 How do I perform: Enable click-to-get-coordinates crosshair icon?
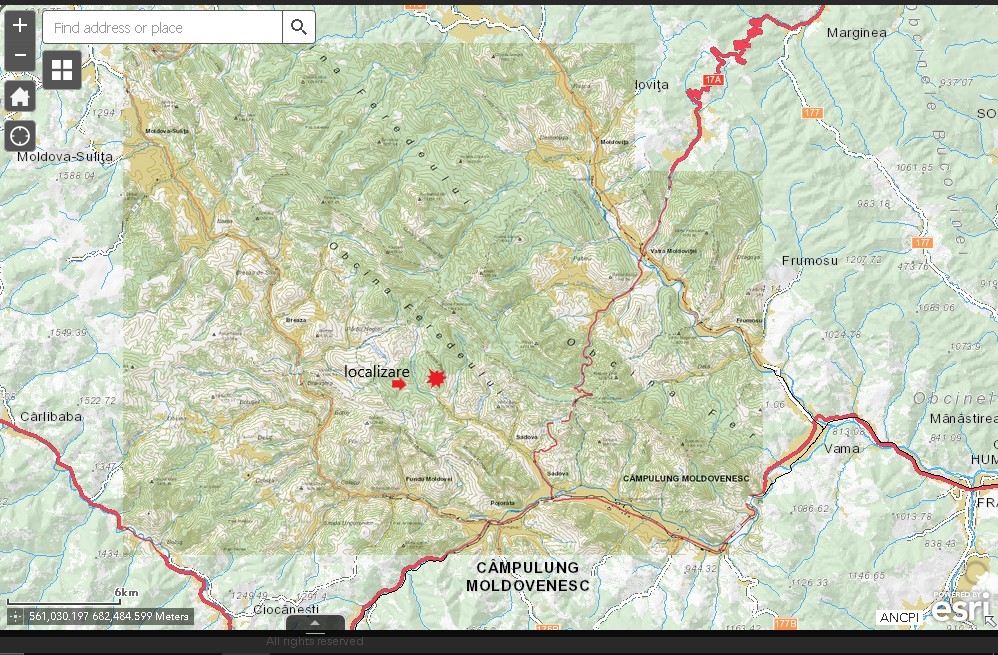(16, 617)
